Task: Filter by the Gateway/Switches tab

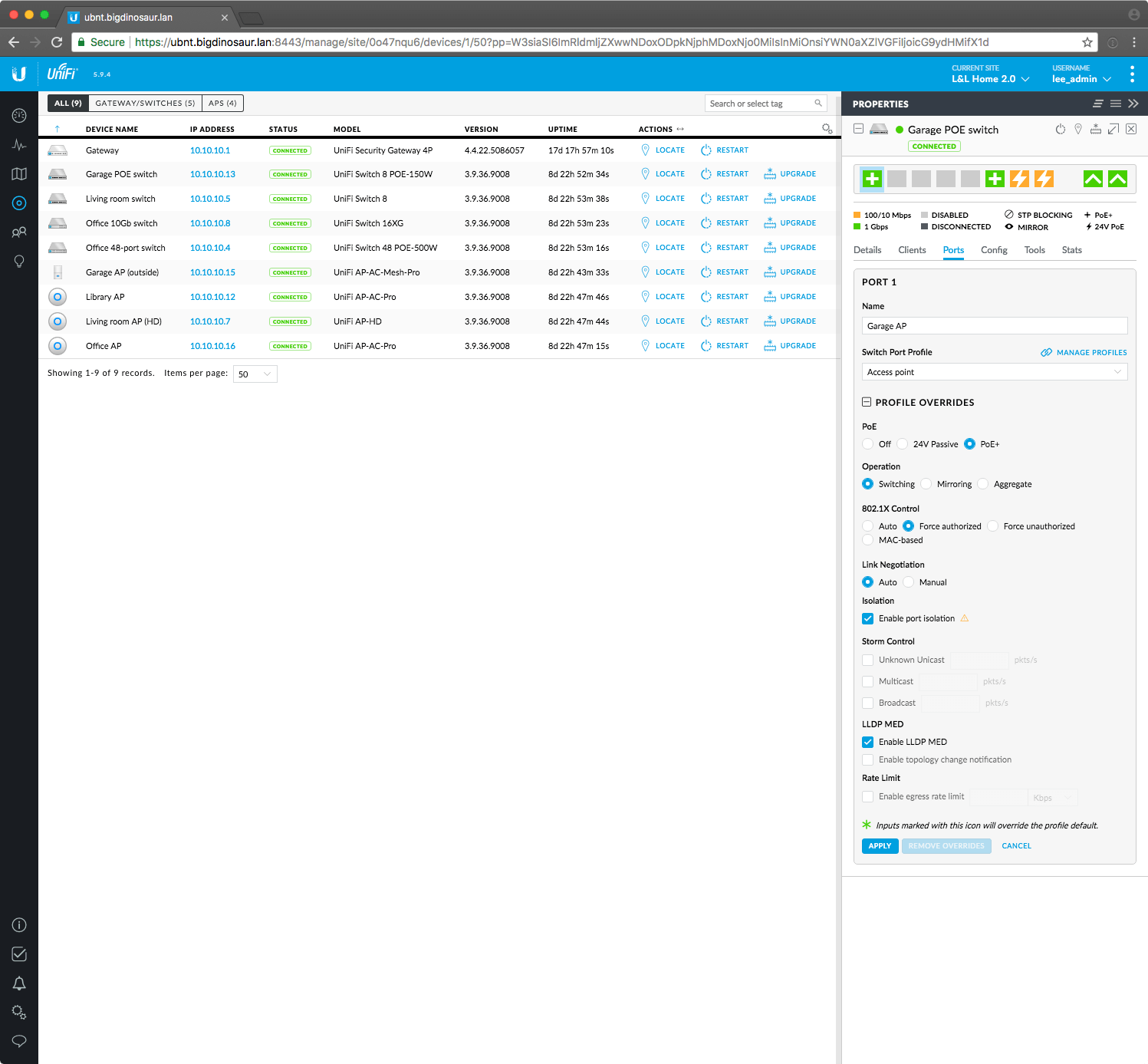Action: 145,103
